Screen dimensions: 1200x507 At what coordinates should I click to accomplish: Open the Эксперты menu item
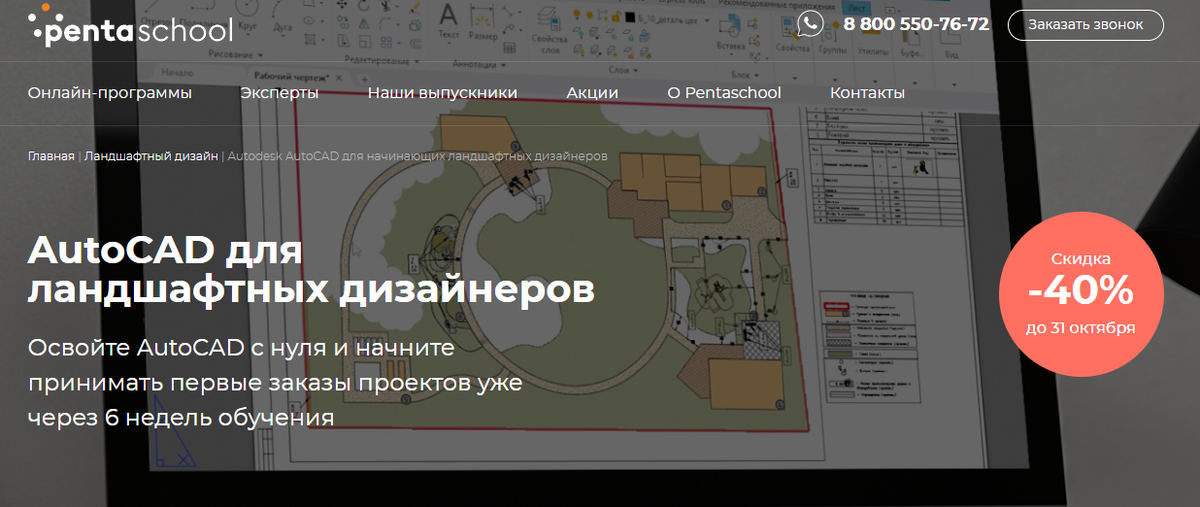tap(279, 93)
